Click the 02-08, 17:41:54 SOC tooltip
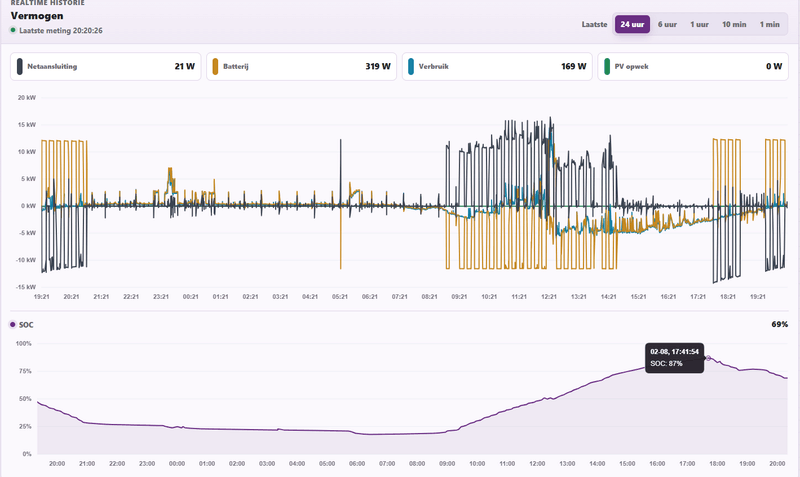800x477 pixels. pyautogui.click(x=674, y=358)
